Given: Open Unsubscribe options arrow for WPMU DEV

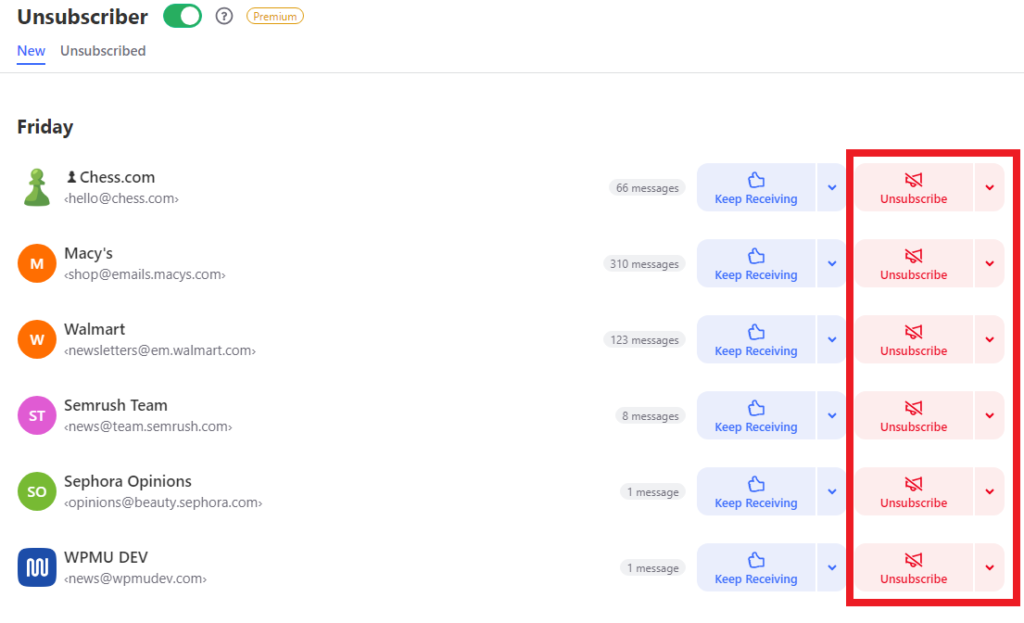Looking at the screenshot, I should 989,567.
